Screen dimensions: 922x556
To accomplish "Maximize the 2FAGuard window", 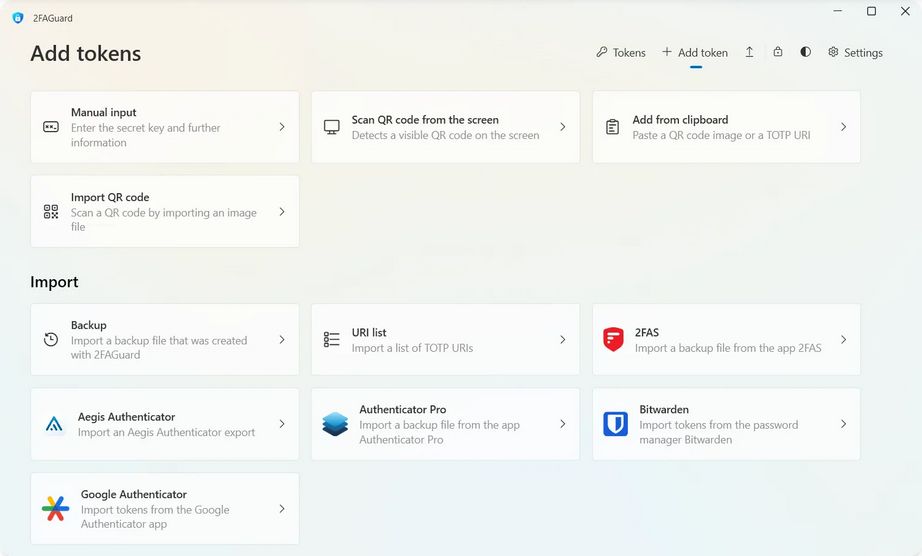I will point(871,11).
